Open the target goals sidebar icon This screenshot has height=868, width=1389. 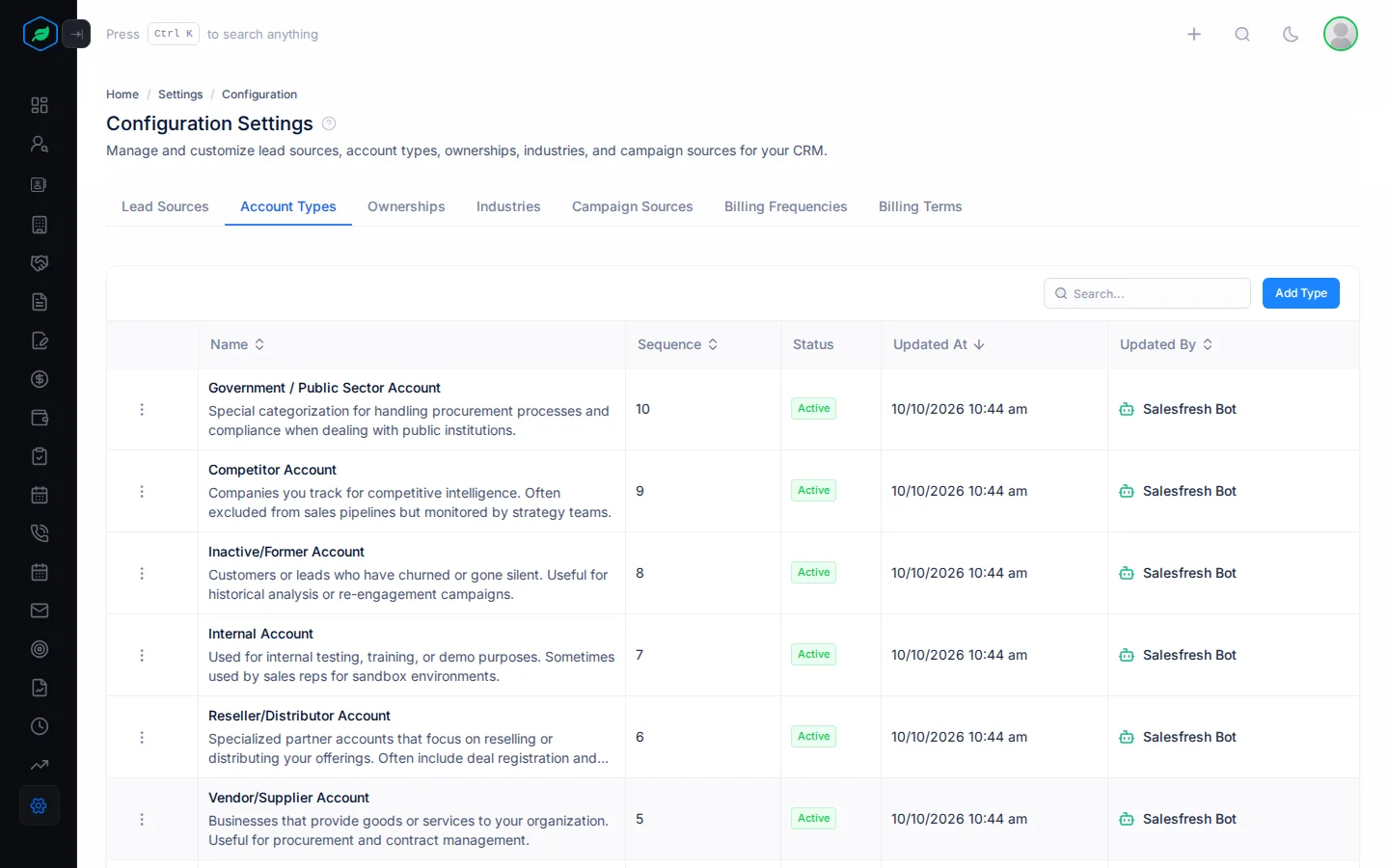(40, 649)
